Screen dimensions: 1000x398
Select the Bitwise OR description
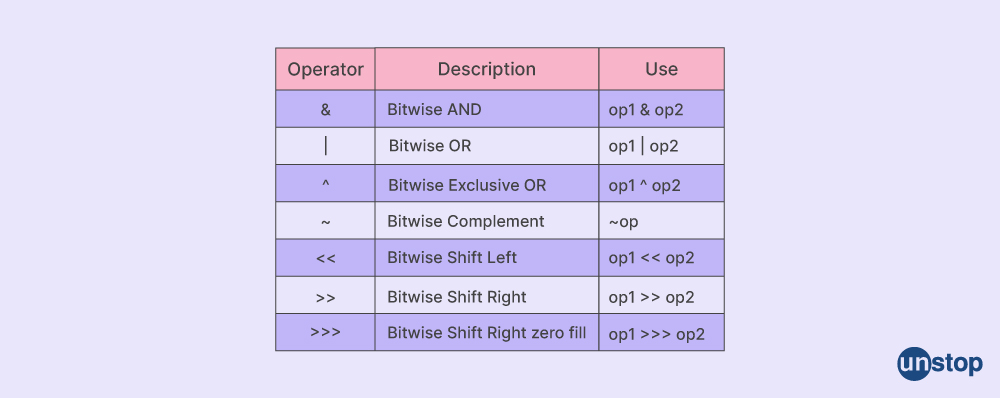tap(430, 146)
